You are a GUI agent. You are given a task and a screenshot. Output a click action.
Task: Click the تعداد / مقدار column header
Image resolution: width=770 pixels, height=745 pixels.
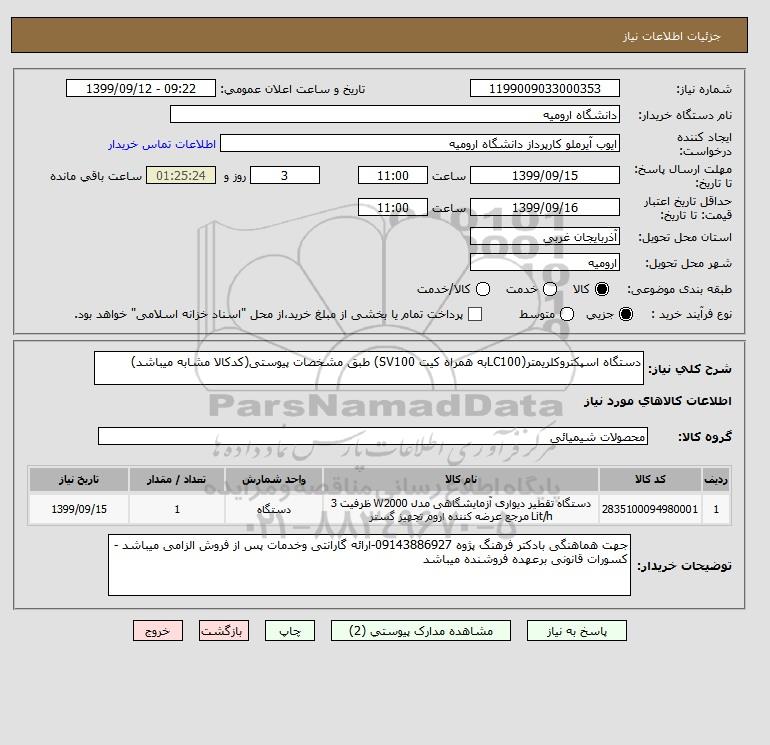click(177, 479)
